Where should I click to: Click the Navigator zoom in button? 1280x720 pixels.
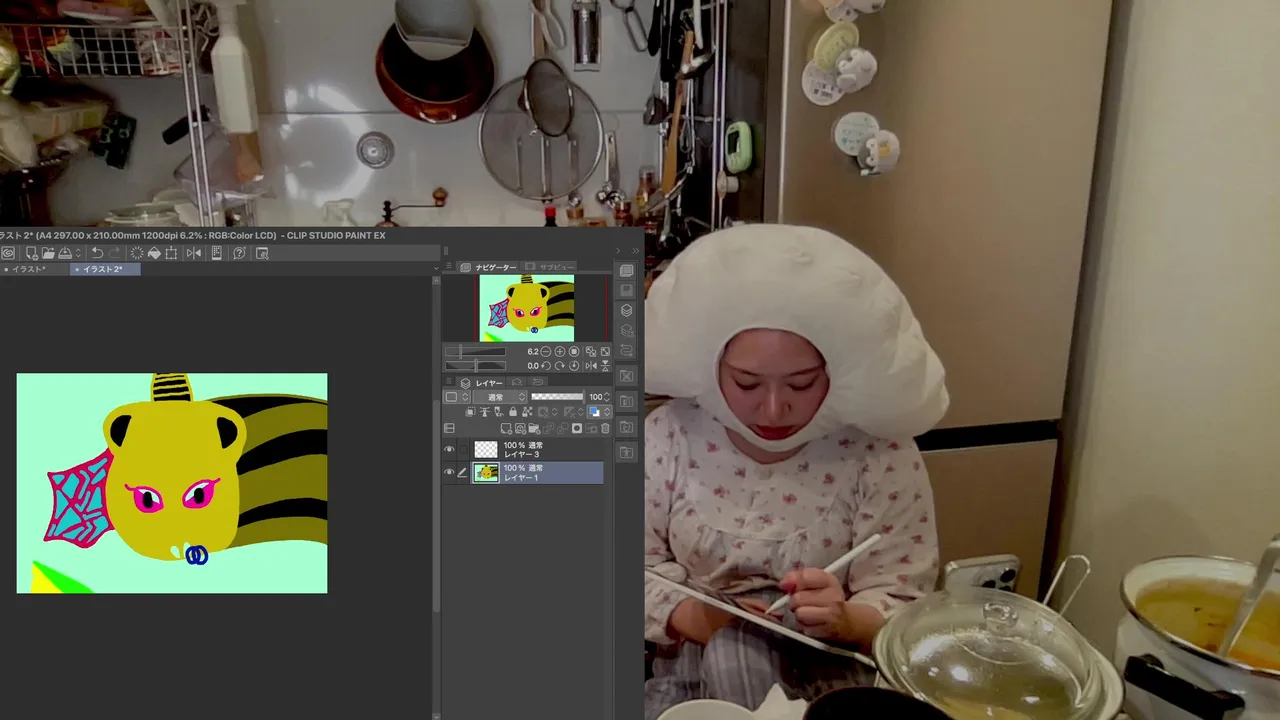coord(560,351)
